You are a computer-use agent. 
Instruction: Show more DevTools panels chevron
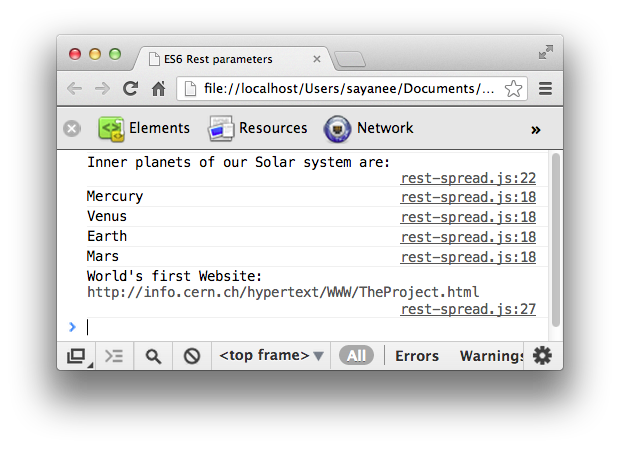535,129
